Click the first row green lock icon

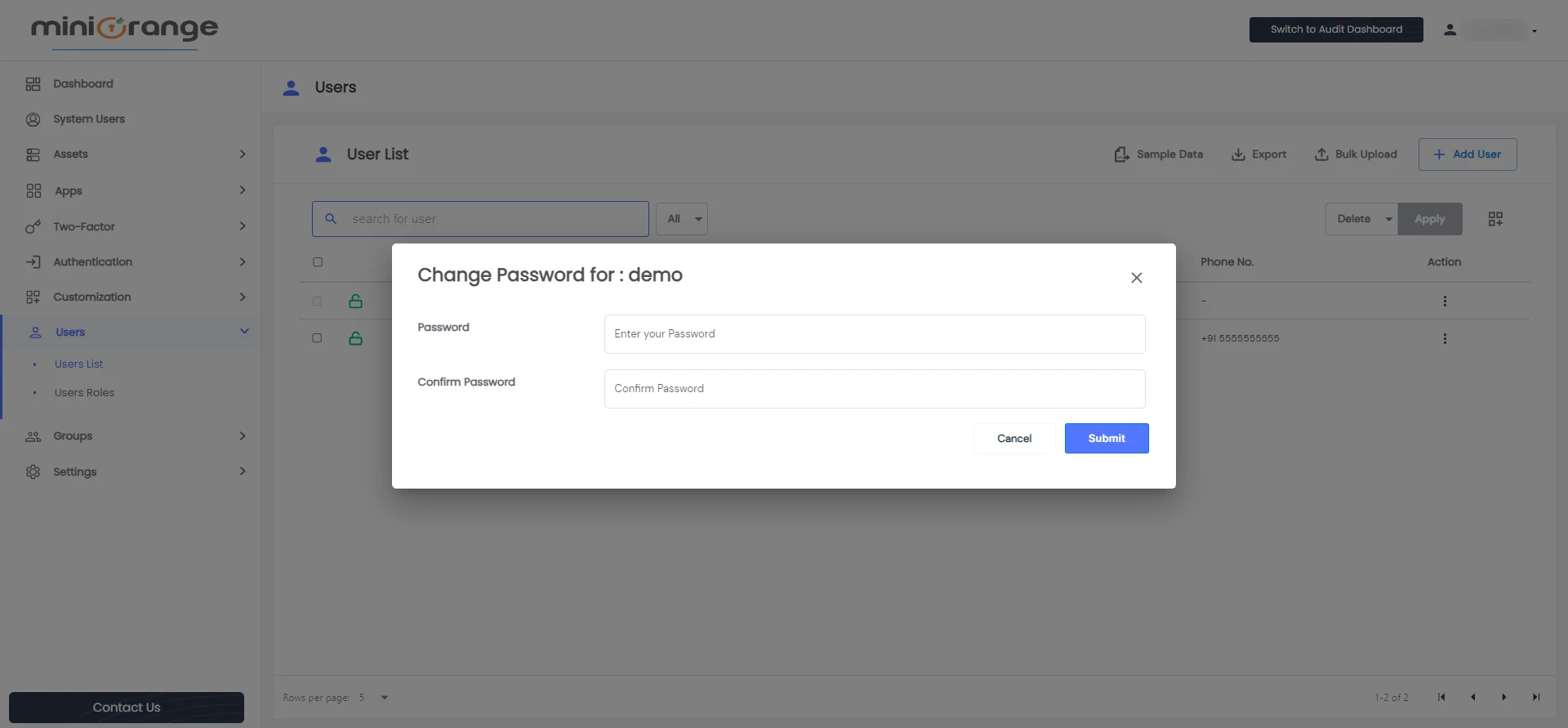355,301
